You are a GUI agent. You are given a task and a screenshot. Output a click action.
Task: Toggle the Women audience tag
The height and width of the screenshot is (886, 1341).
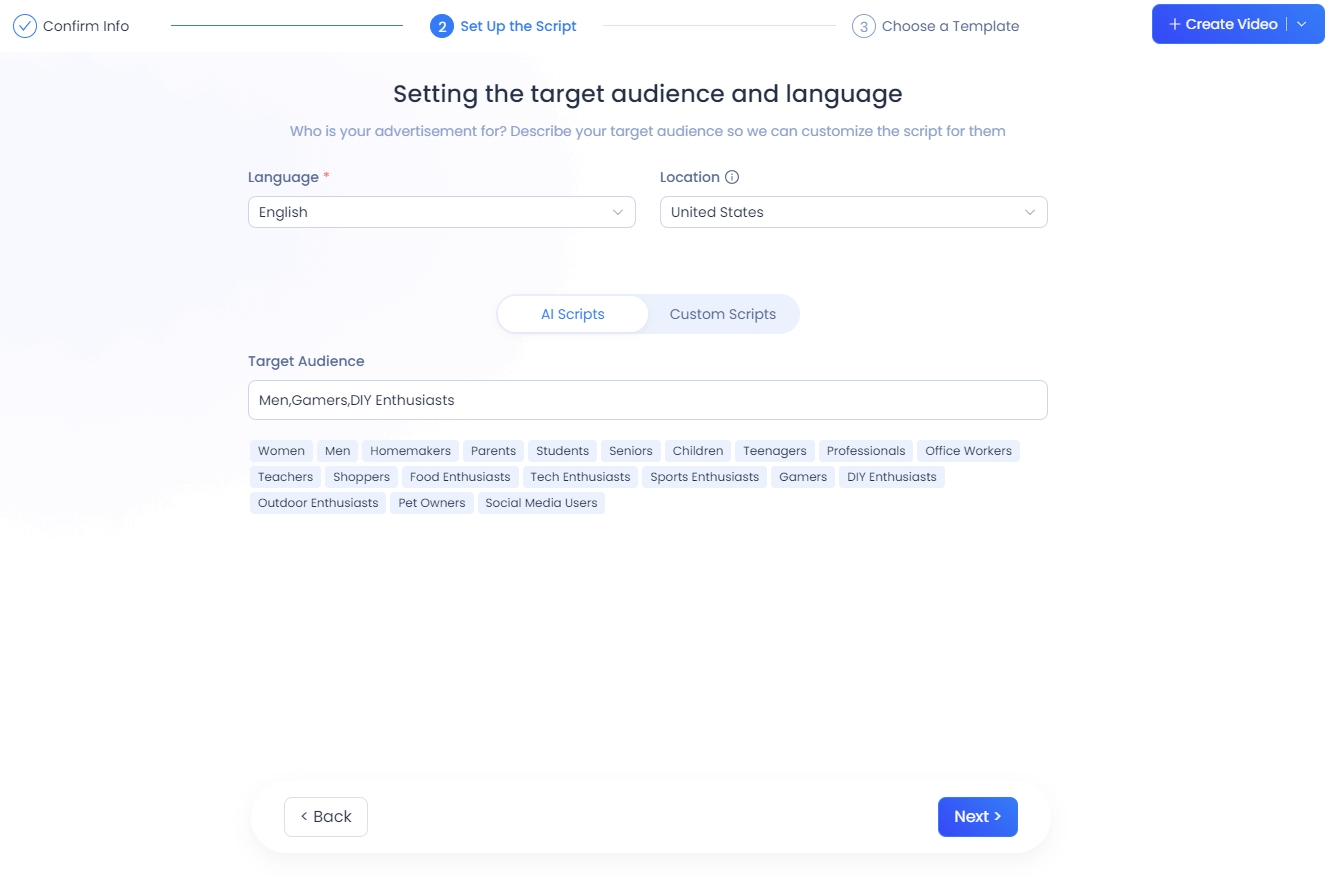pos(281,451)
